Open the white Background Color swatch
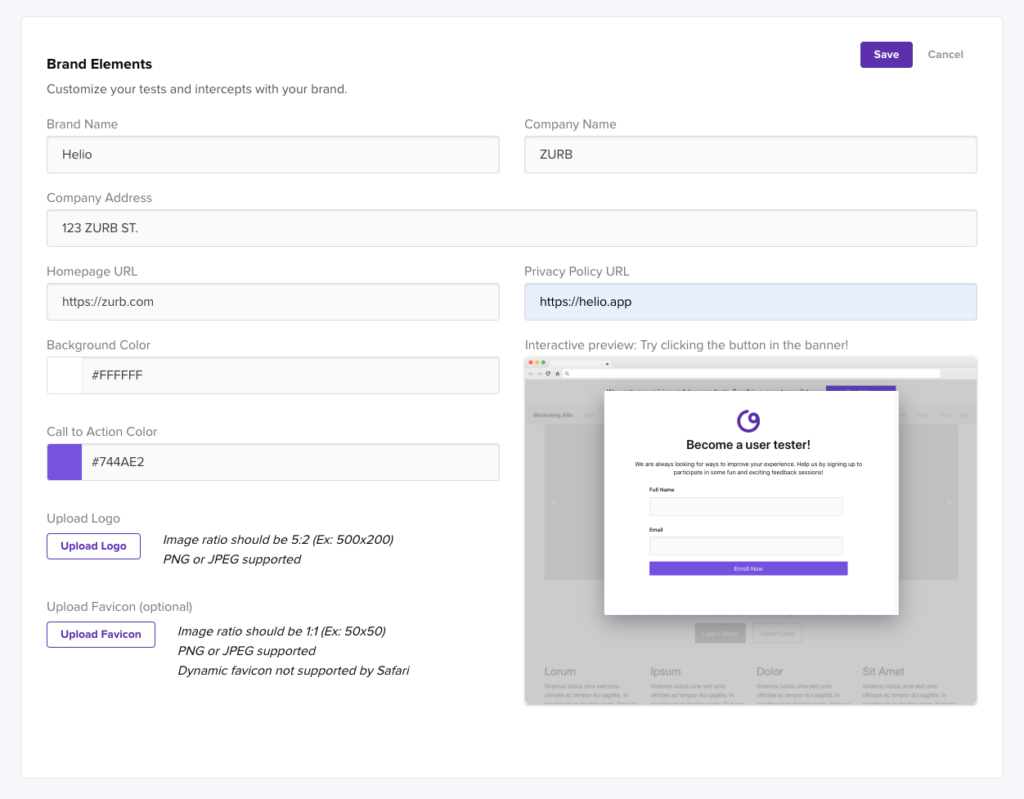The height and width of the screenshot is (799, 1024). [64, 376]
